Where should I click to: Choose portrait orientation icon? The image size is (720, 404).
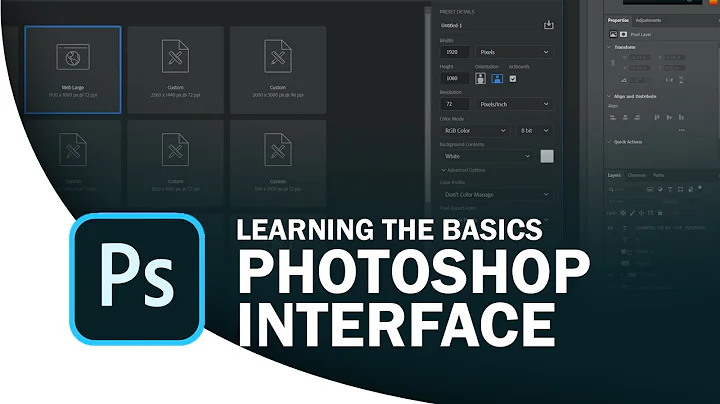[480, 79]
